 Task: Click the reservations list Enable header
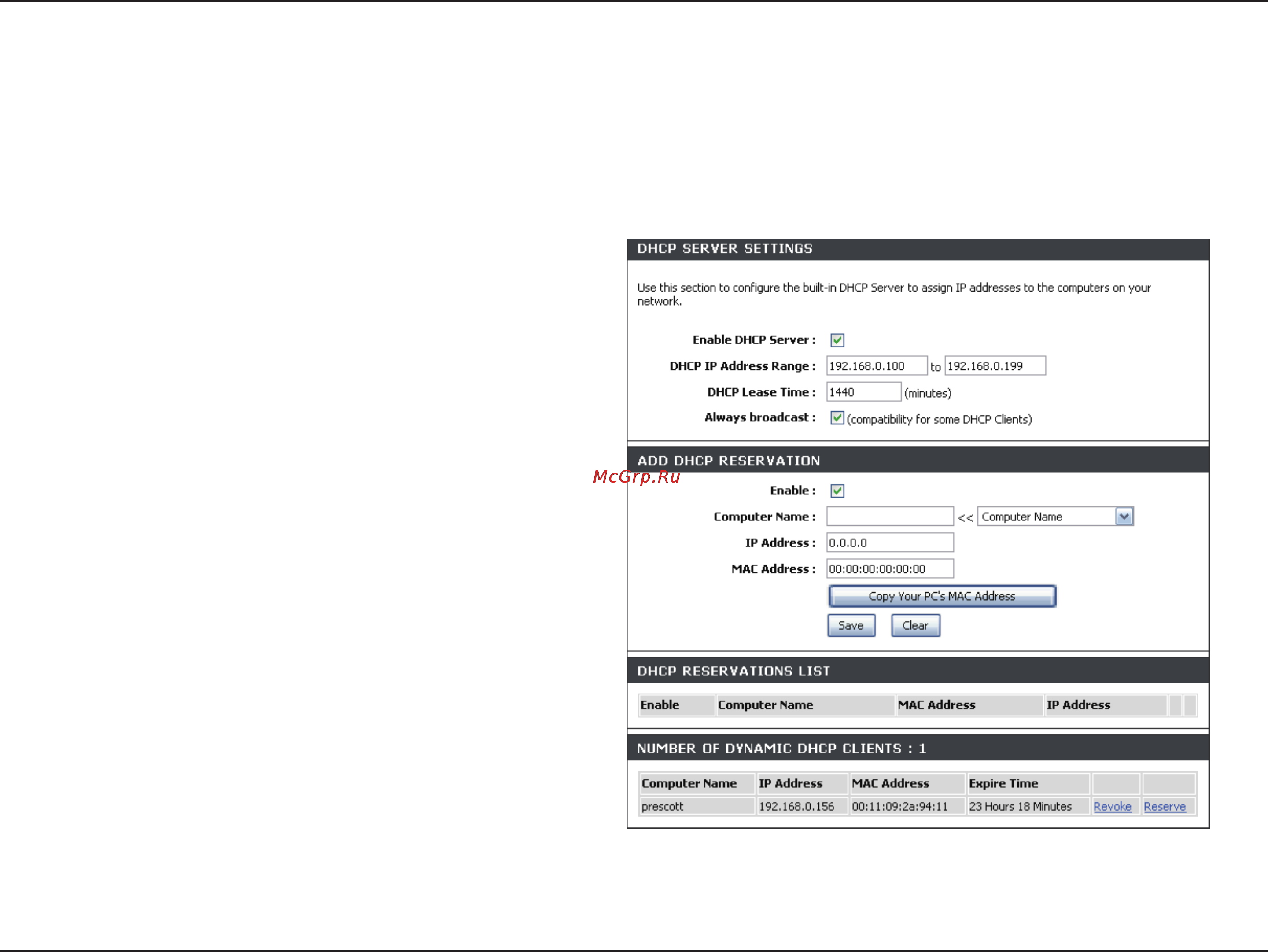pyautogui.click(x=676, y=705)
